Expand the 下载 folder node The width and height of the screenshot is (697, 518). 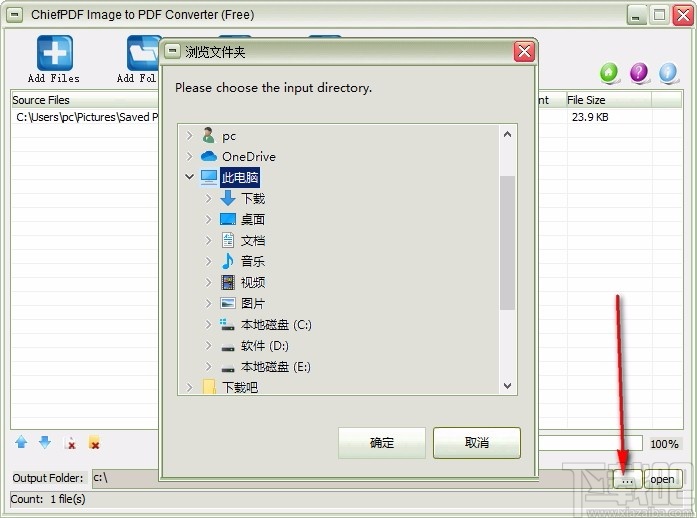tap(208, 198)
